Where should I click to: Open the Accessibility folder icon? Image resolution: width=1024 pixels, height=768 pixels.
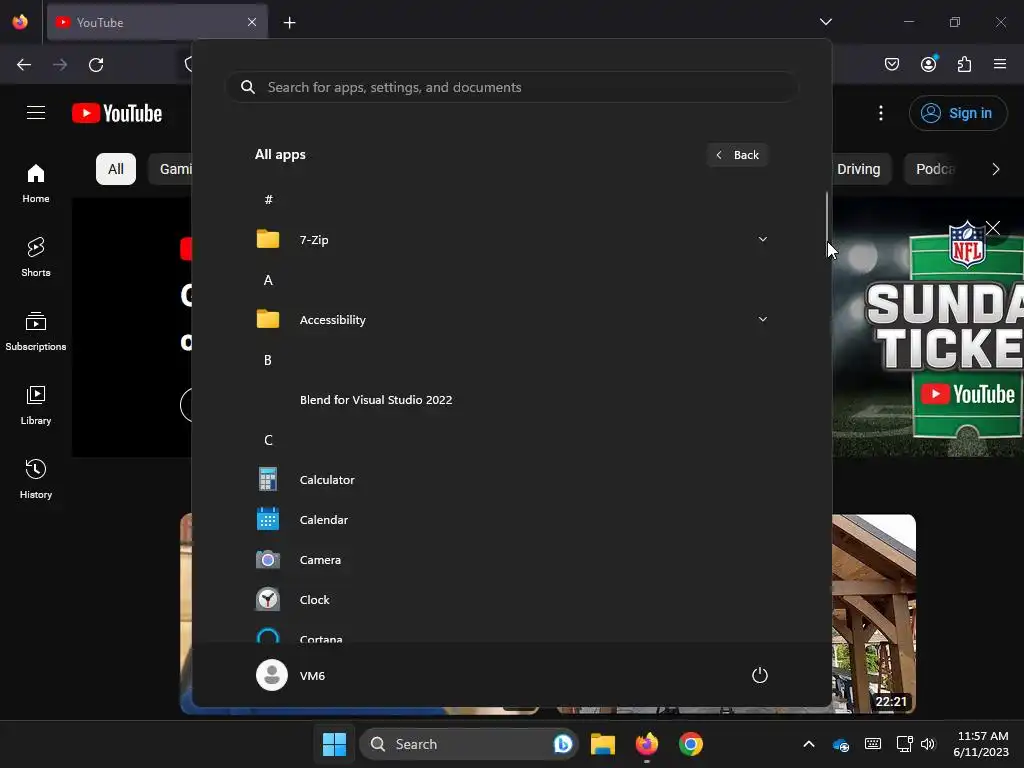(268, 319)
